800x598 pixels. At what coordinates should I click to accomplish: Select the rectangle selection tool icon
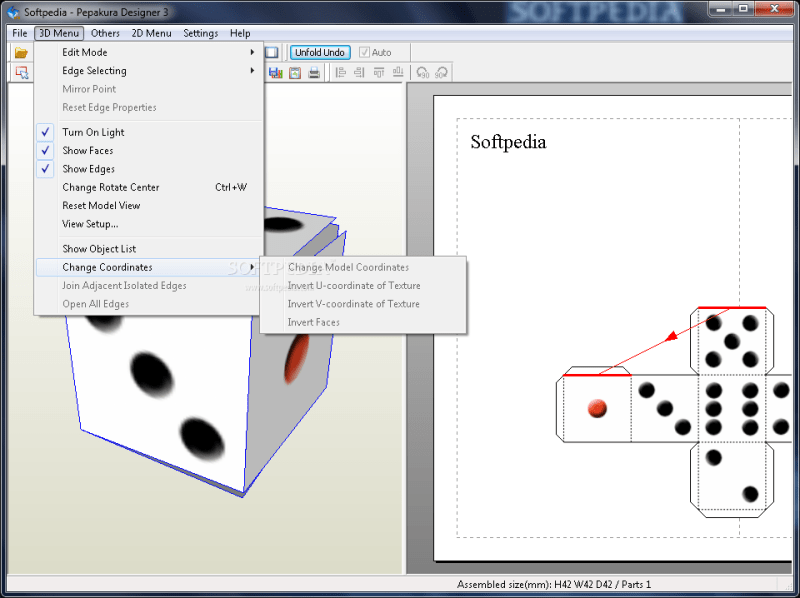click(x=21, y=72)
